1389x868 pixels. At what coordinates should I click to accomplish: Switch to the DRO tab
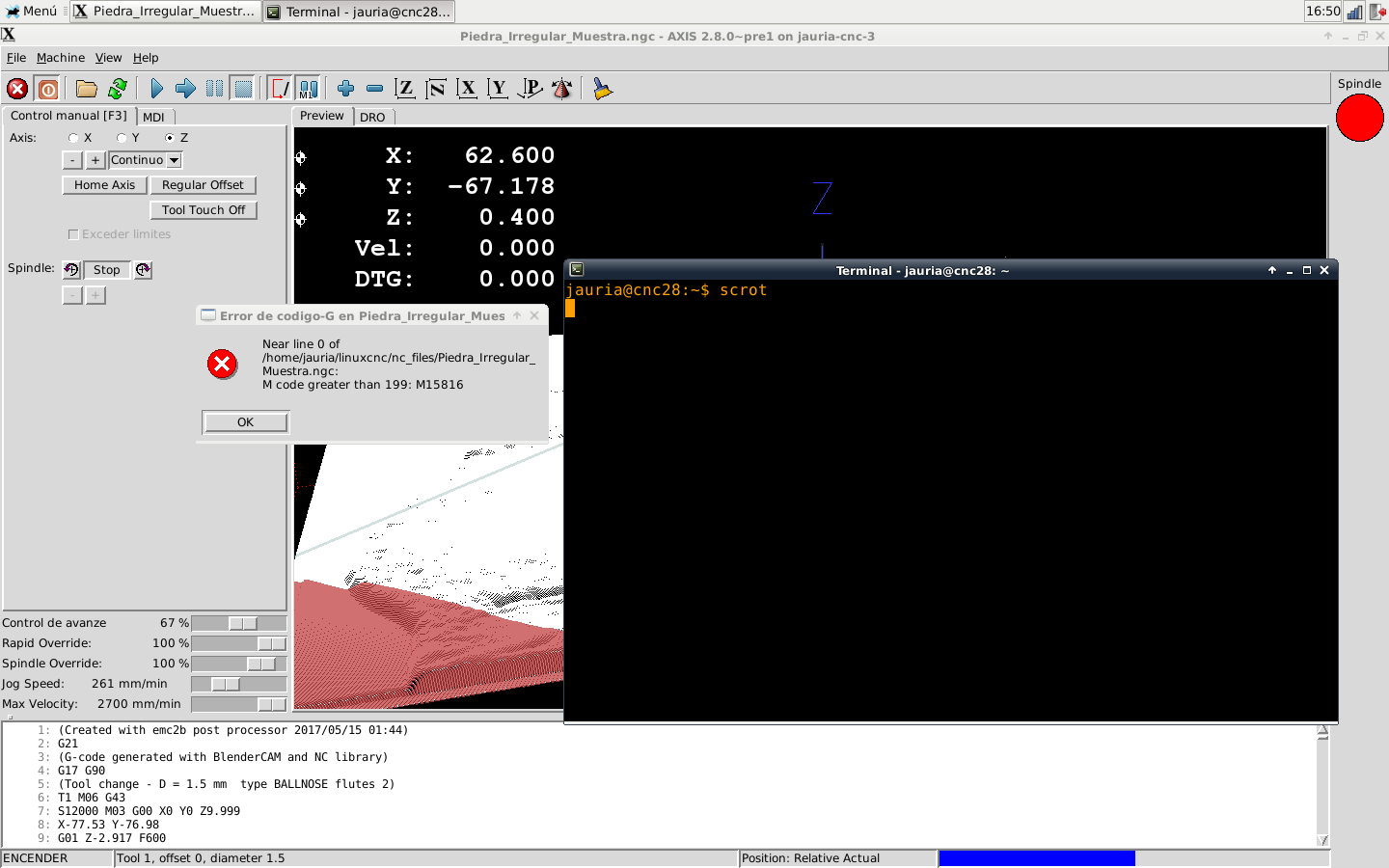pyautogui.click(x=372, y=117)
